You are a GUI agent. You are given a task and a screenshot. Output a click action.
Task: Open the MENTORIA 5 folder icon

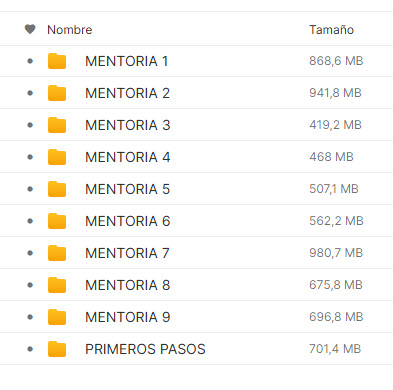57,189
